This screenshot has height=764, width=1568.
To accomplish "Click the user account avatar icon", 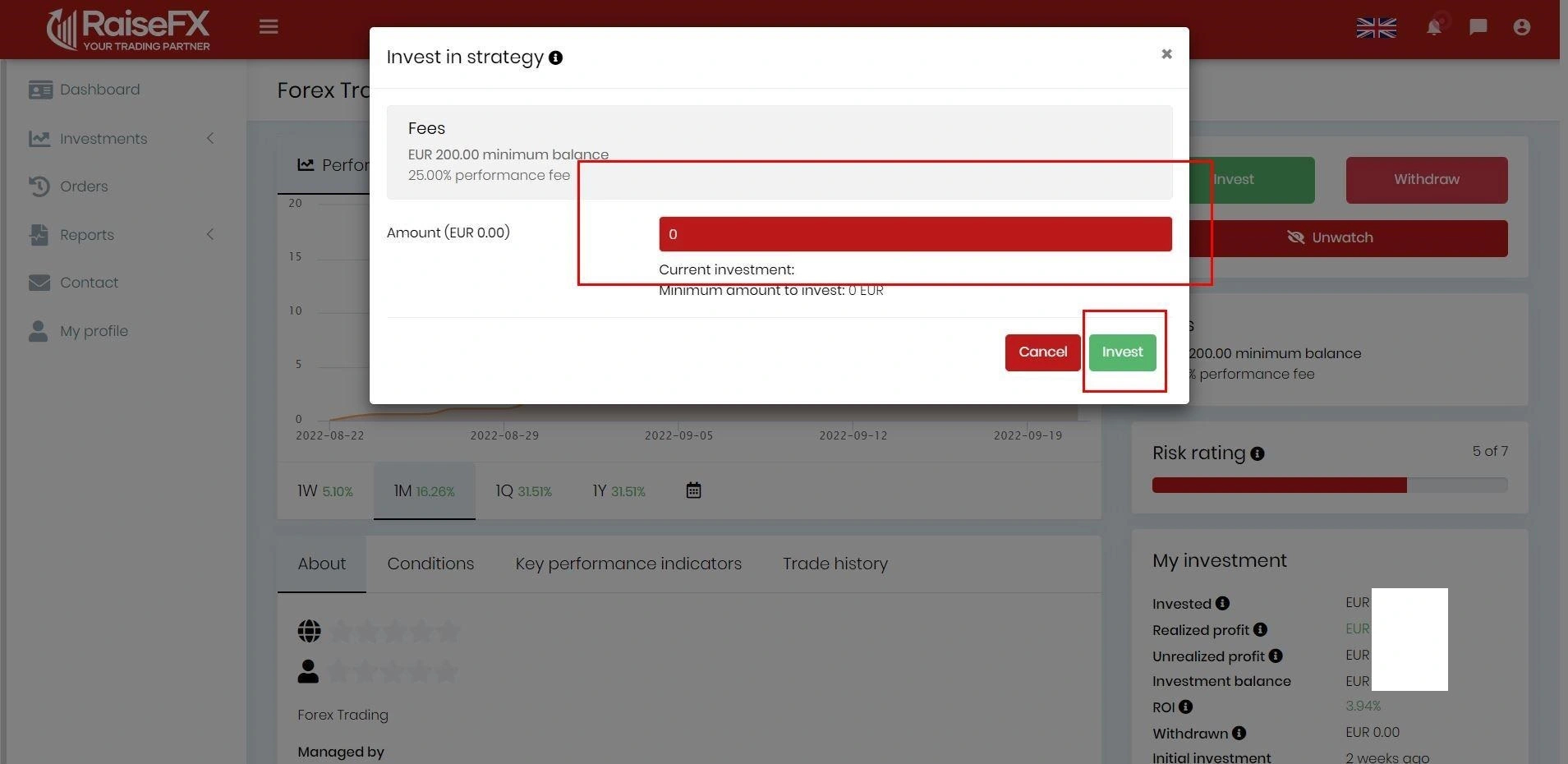I will [1521, 27].
